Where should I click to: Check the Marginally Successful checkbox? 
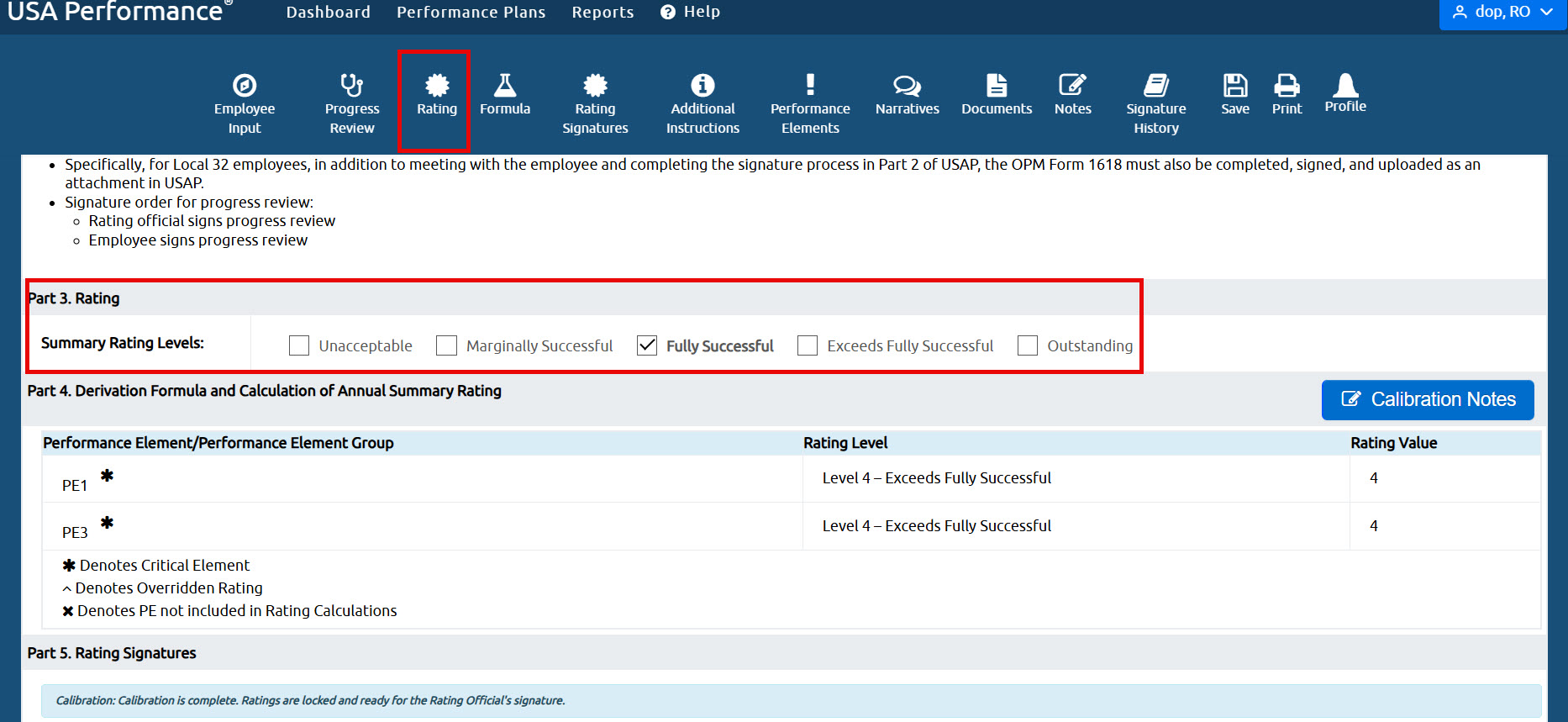[447, 345]
